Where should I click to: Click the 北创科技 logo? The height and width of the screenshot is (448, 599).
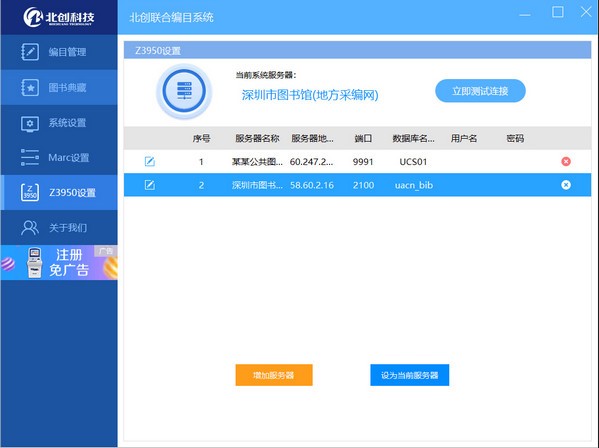[58, 17]
